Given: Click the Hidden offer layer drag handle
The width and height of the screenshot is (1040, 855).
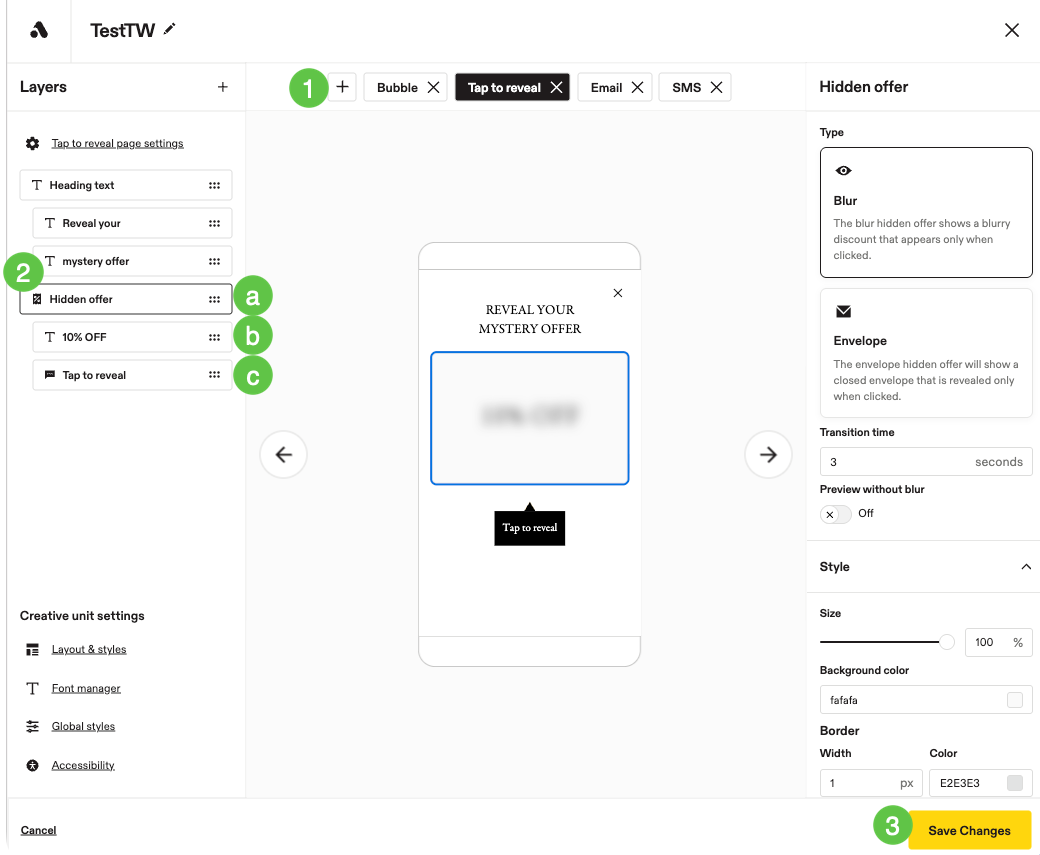Looking at the screenshot, I should click(x=214, y=299).
